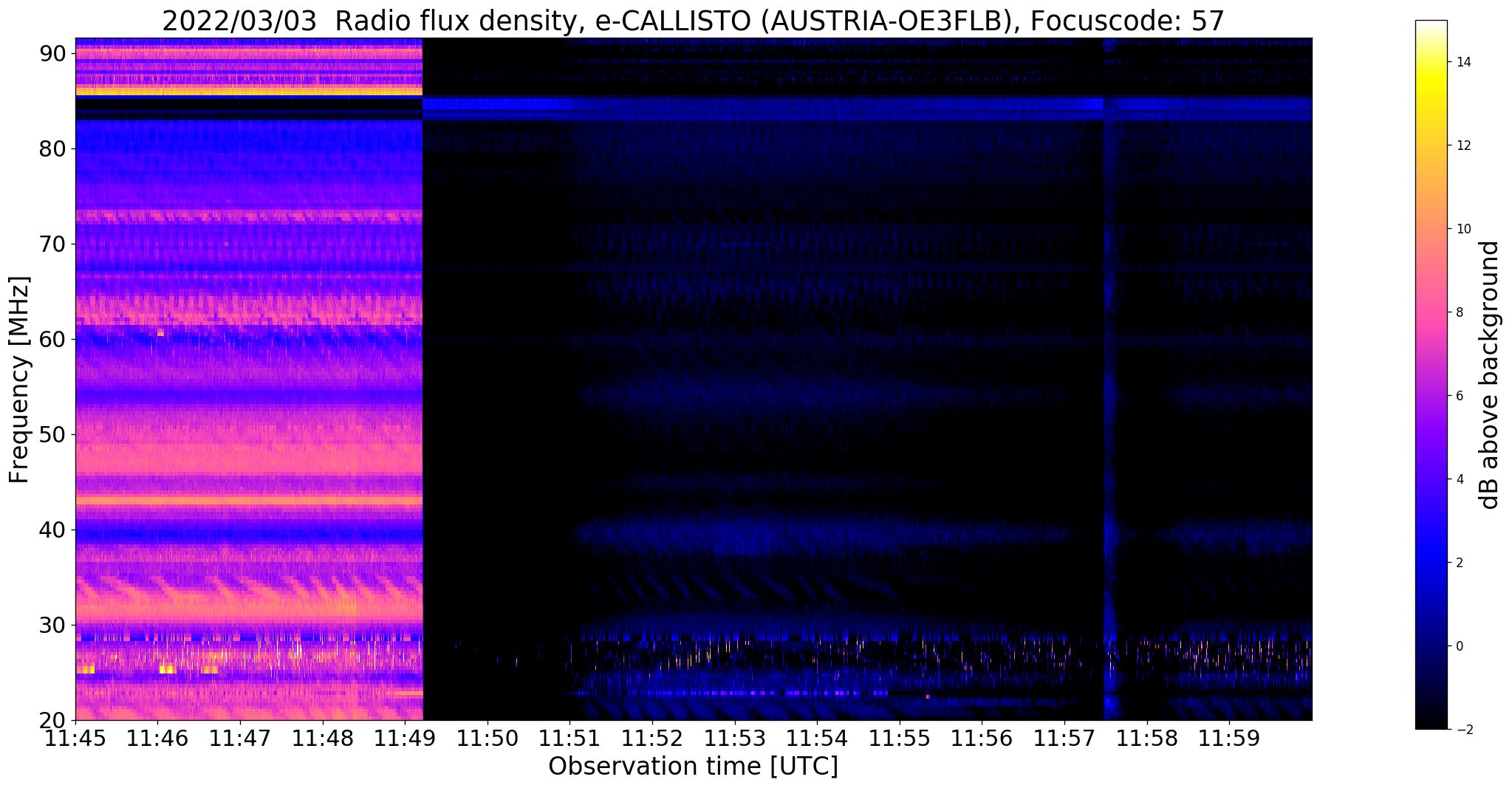This screenshot has width=1512, height=788.
Task: Click the 11:46 time tick label
Action: (x=157, y=738)
